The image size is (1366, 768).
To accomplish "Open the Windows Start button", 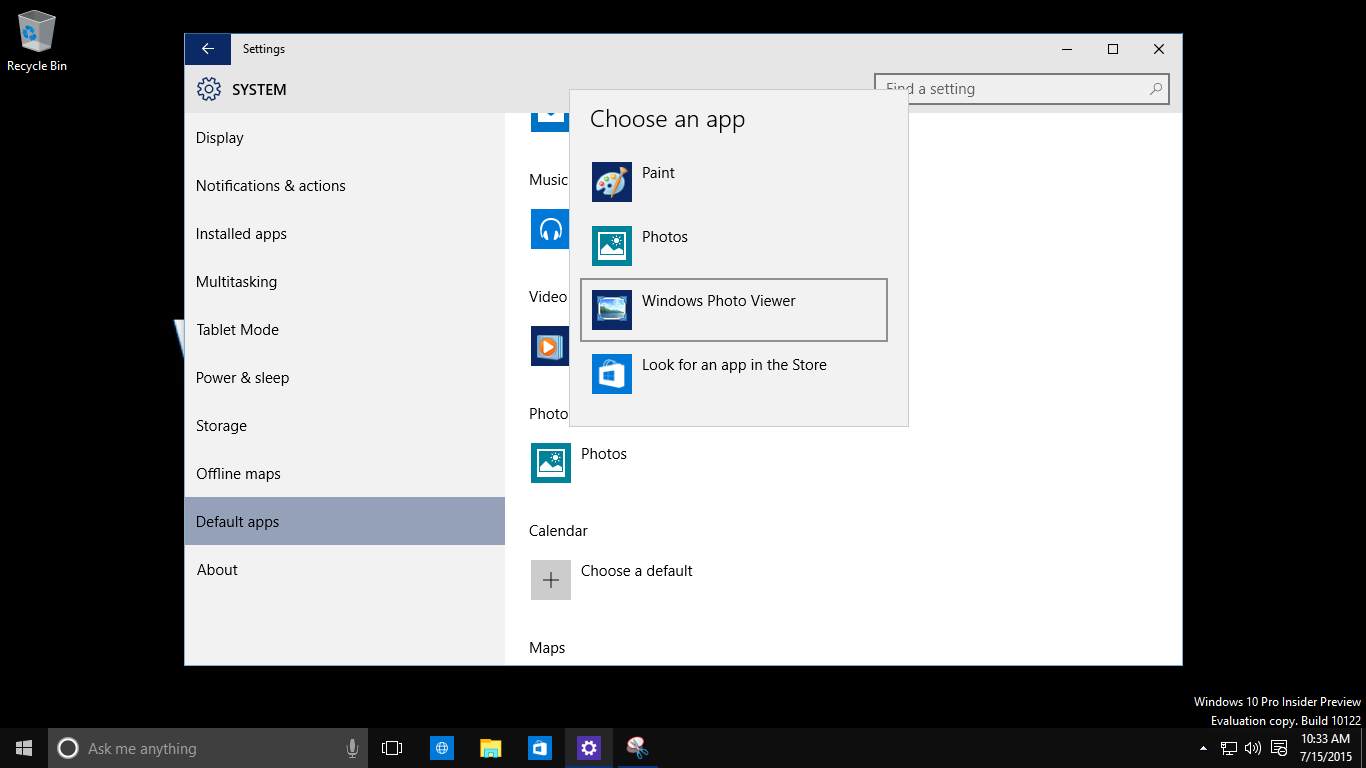I will tap(24, 748).
